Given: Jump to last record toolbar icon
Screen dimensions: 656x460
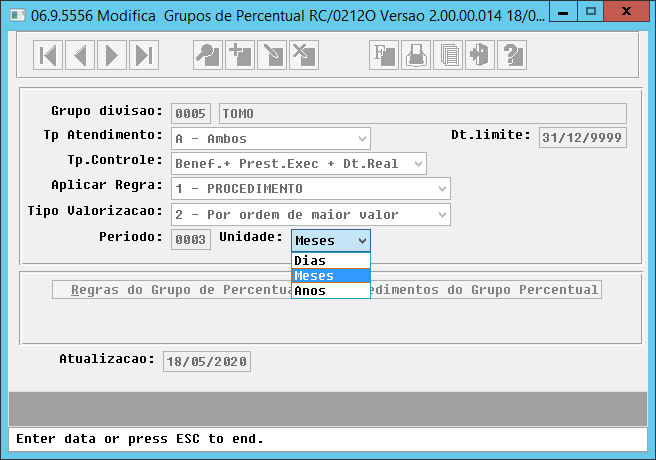Looking at the screenshot, I should [144, 55].
